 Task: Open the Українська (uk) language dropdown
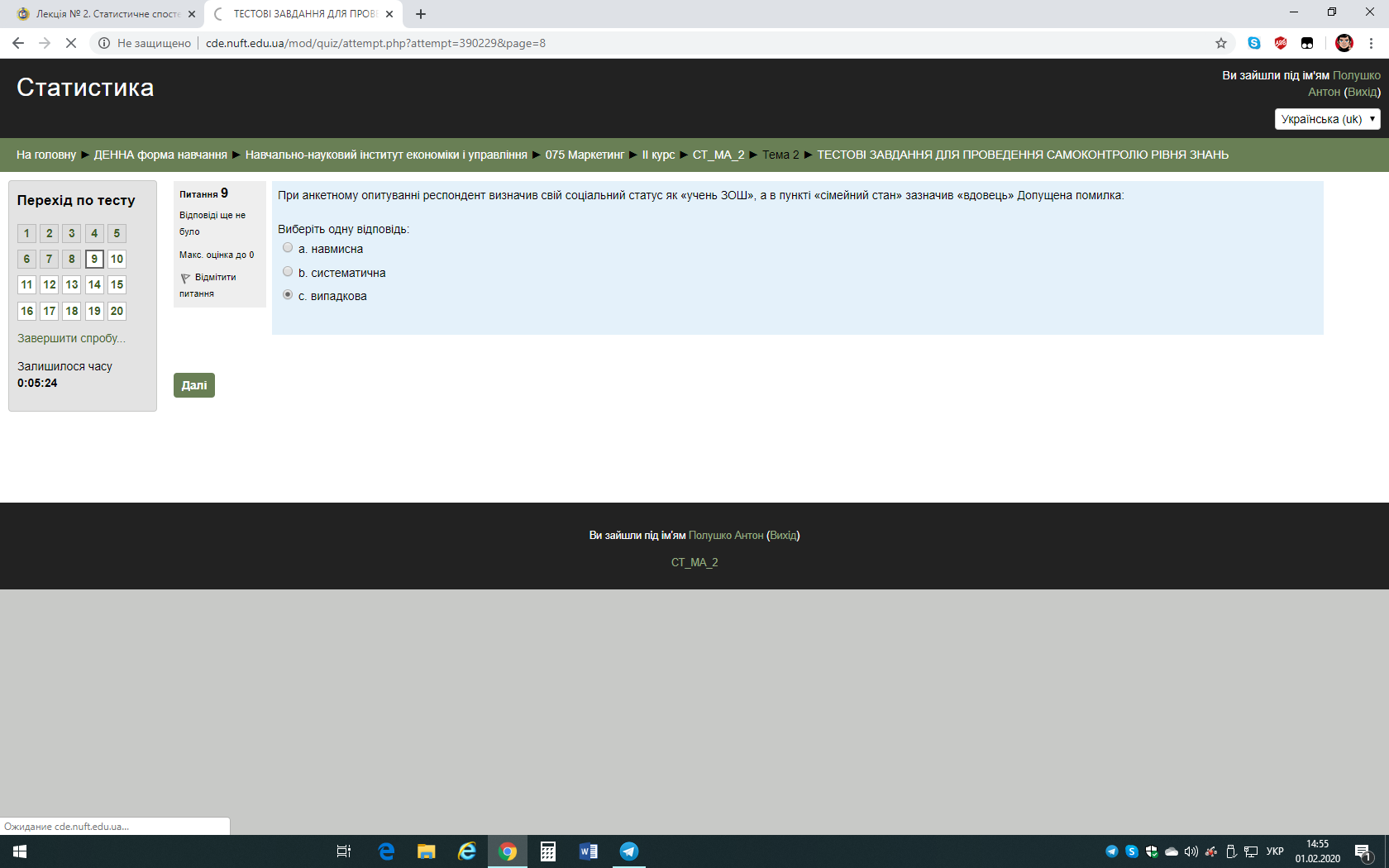(1327, 119)
